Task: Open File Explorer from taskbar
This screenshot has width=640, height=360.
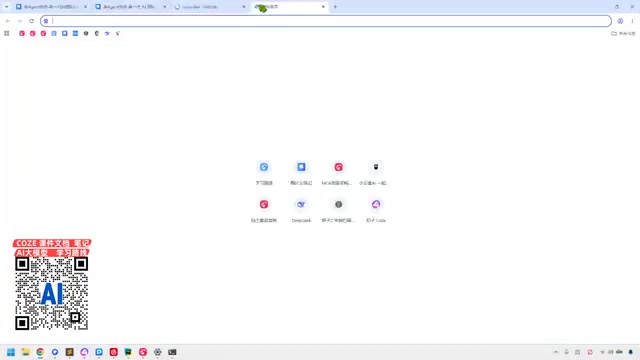Action: click(26, 352)
